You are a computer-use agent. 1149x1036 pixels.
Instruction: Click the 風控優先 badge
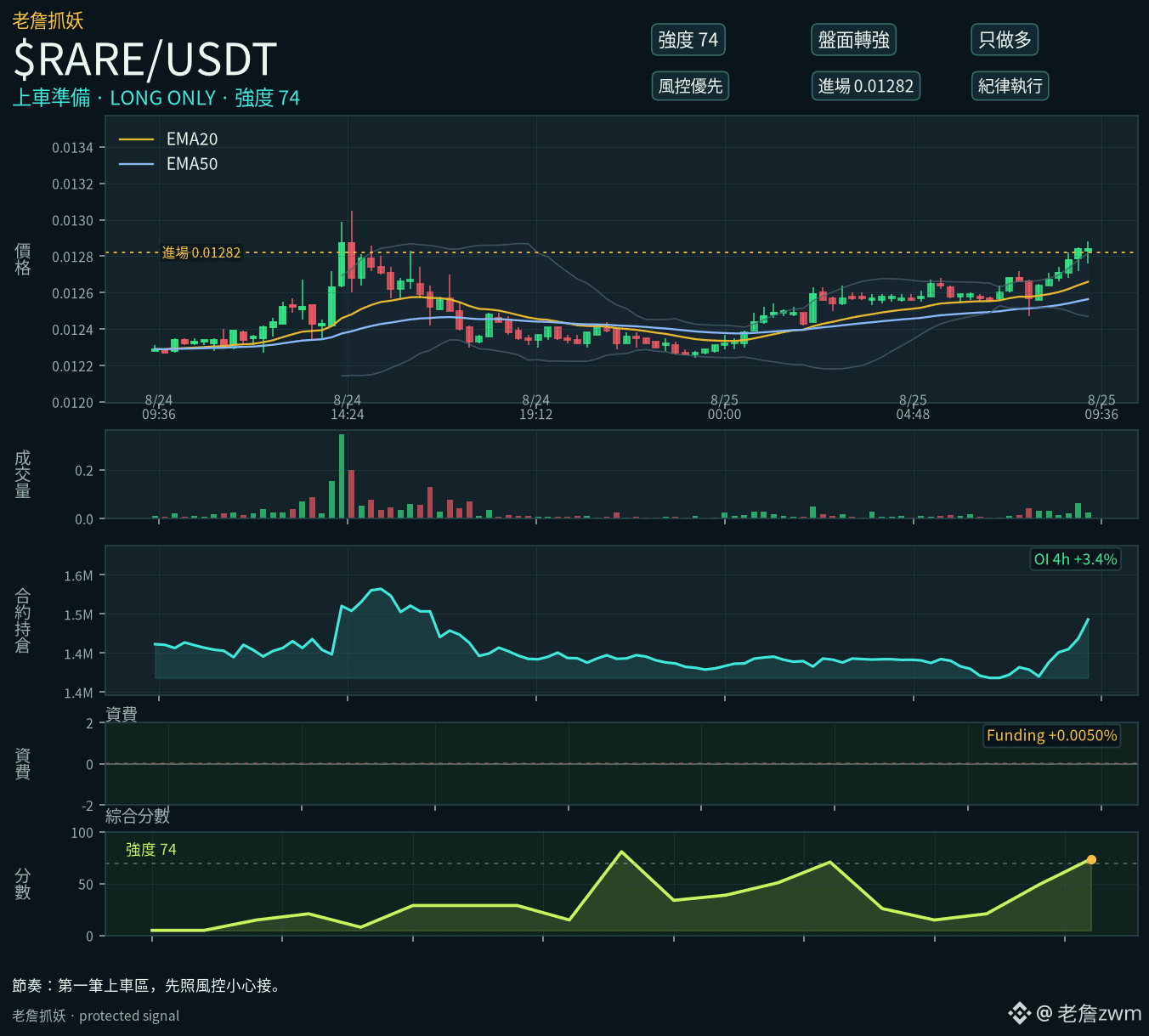tap(690, 86)
